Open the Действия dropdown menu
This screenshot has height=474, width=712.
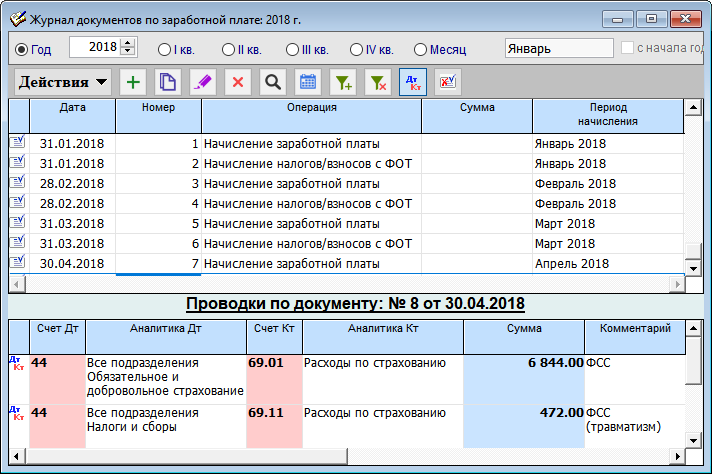tap(63, 82)
